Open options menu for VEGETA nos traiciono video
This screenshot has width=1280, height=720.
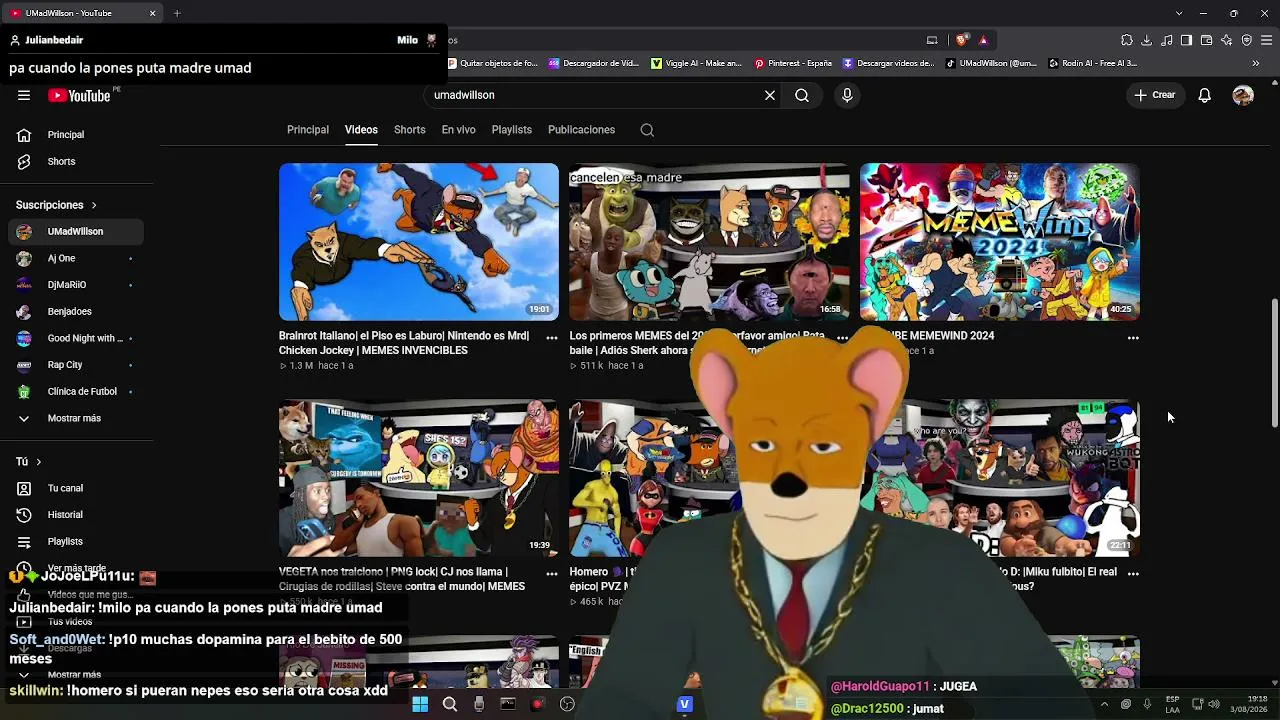552,574
